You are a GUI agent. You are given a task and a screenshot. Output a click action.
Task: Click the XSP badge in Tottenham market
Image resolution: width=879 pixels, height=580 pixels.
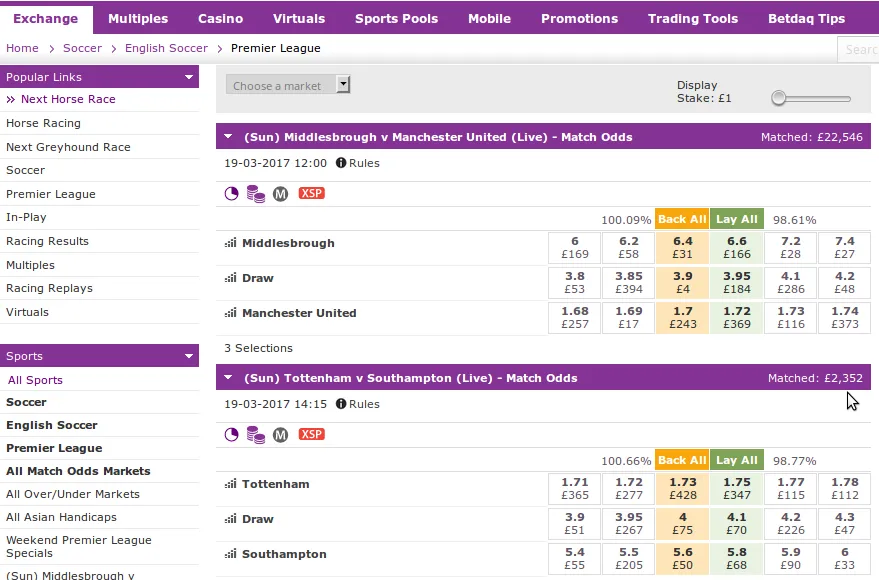[x=311, y=434]
